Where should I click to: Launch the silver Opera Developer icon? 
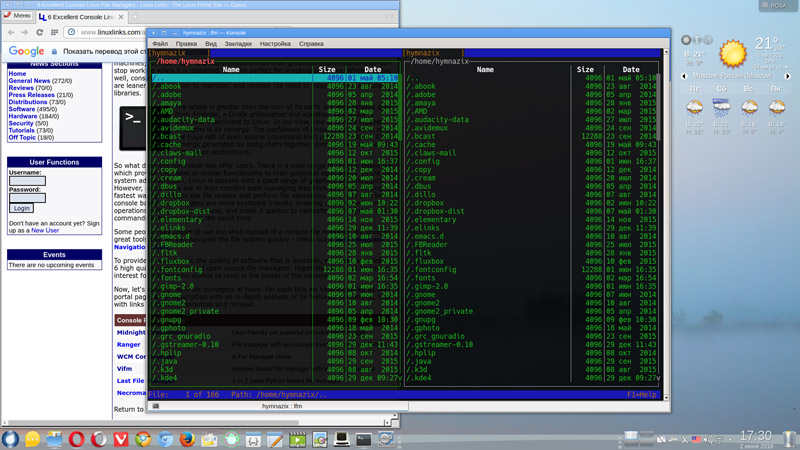click(x=99, y=439)
